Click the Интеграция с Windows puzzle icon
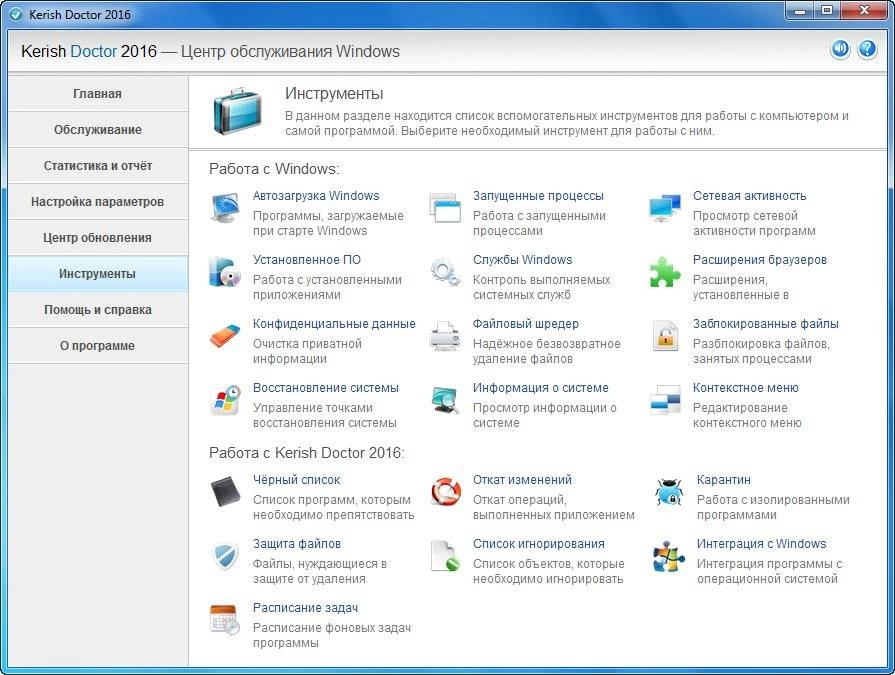This screenshot has width=895, height=675. (668, 556)
